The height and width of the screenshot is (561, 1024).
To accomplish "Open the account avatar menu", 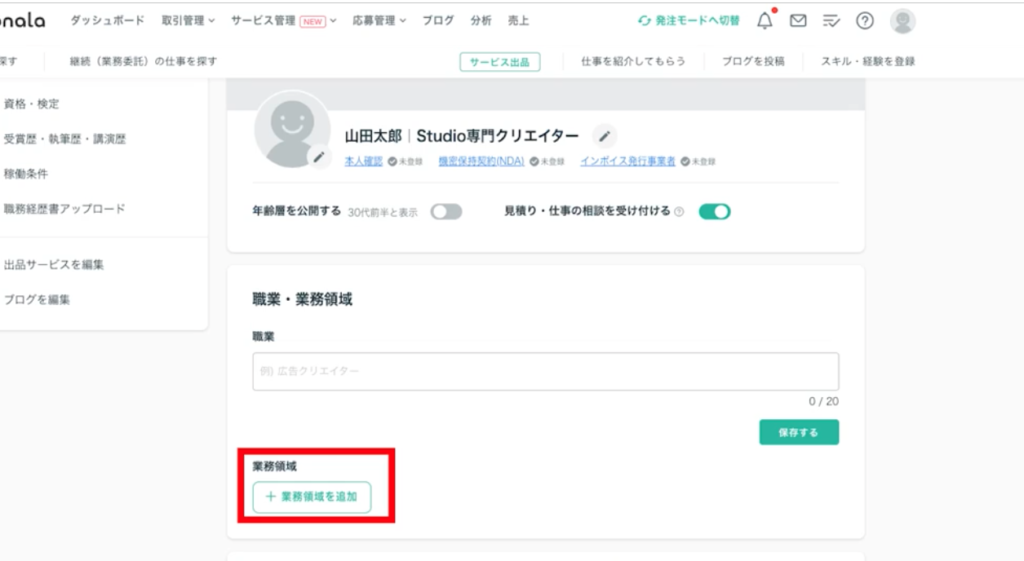I will tap(903, 21).
